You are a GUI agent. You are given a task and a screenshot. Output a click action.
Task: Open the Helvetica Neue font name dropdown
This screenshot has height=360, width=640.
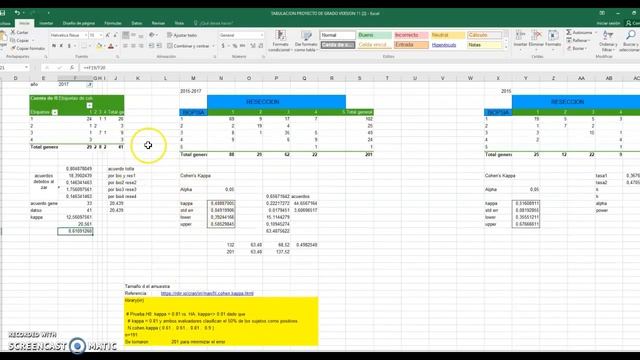[x=85, y=36]
